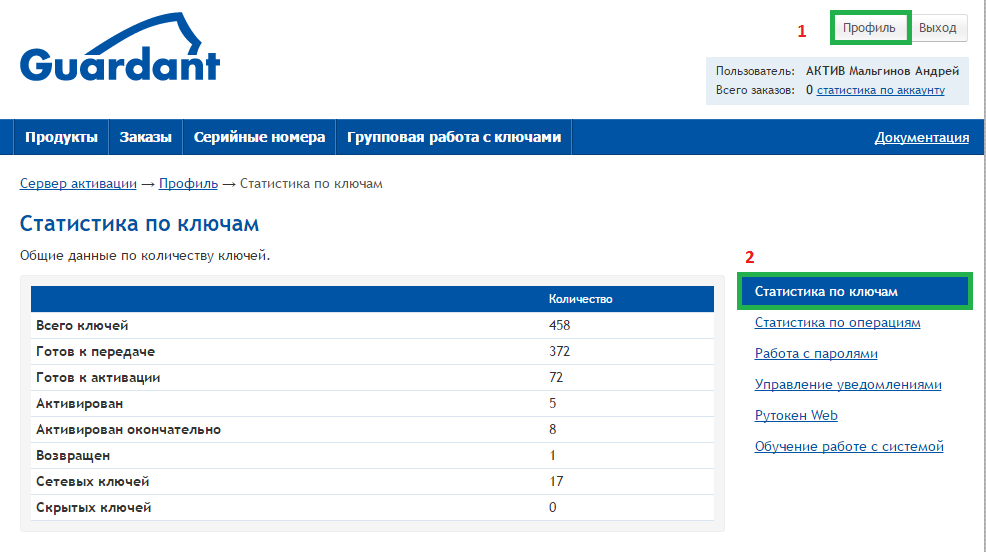Open Статистика по операциям in the sidebar
This screenshot has height=552, width=986.
[x=837, y=323]
